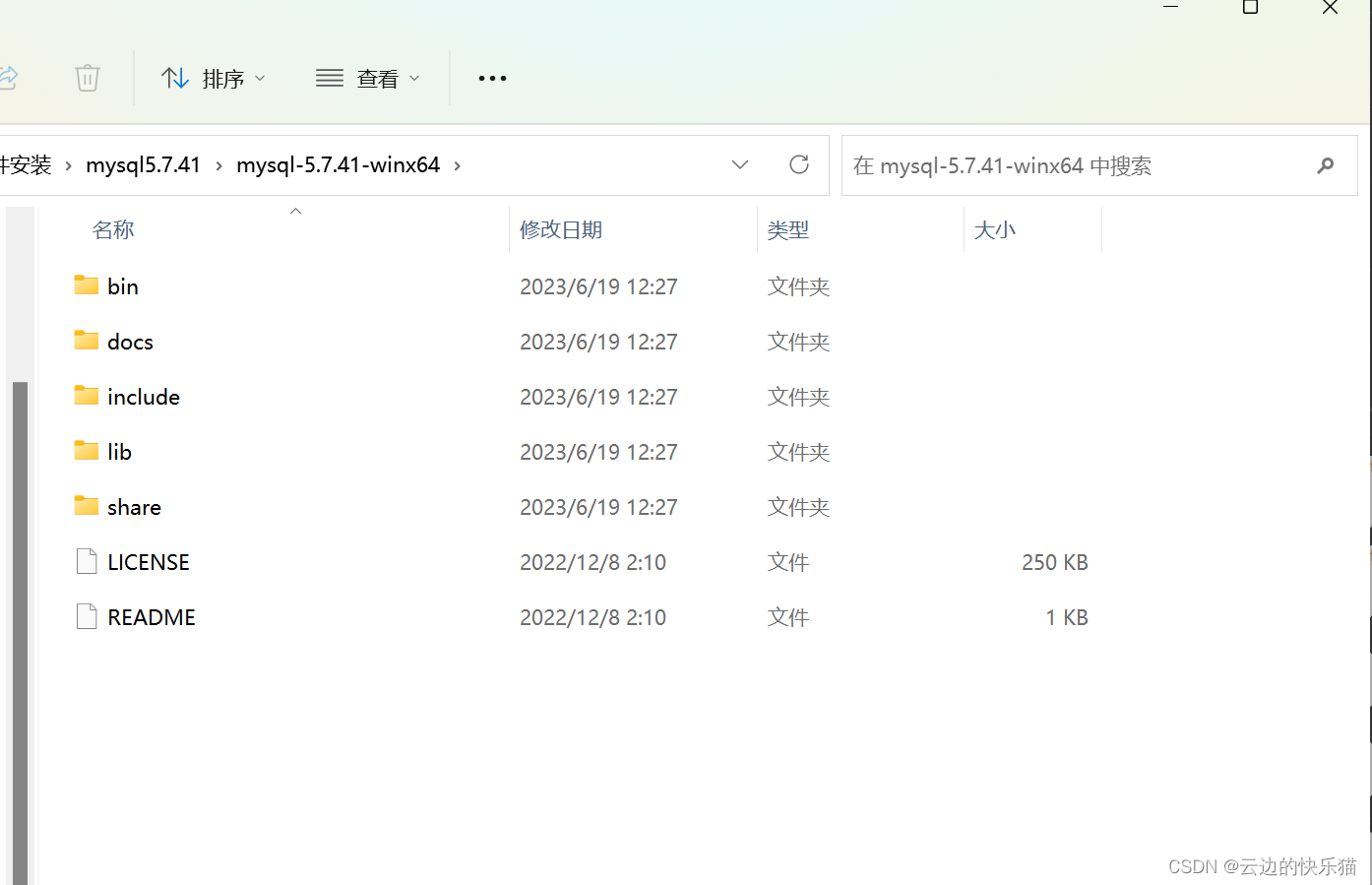Open the 排序 (Sort) dropdown
Screen dimensions: 1372x885
click(213, 78)
